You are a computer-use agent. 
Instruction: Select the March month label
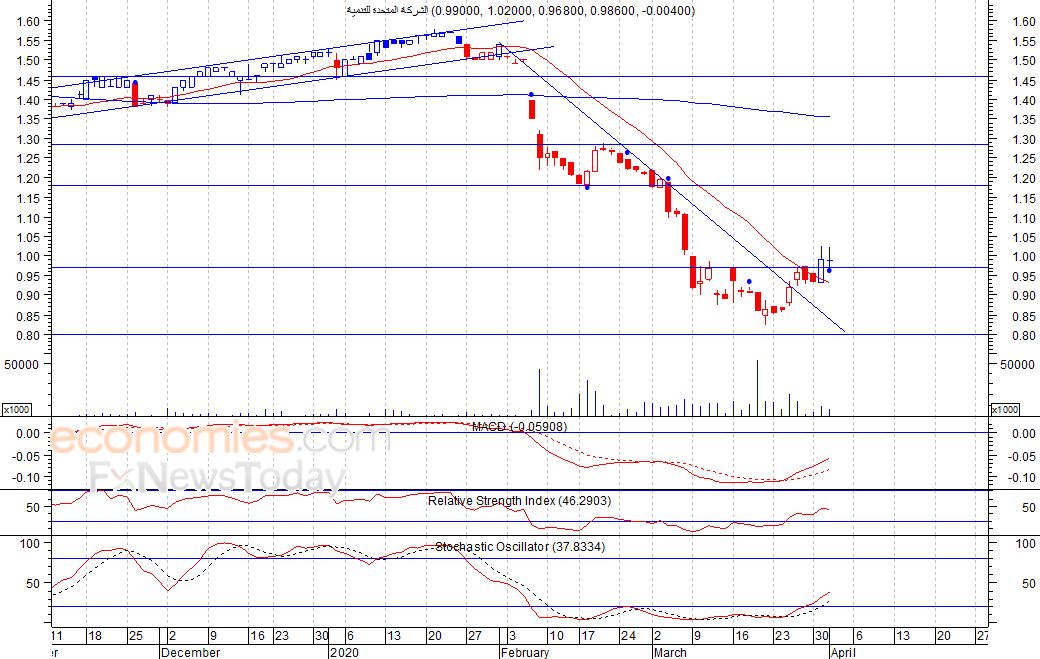(670, 652)
